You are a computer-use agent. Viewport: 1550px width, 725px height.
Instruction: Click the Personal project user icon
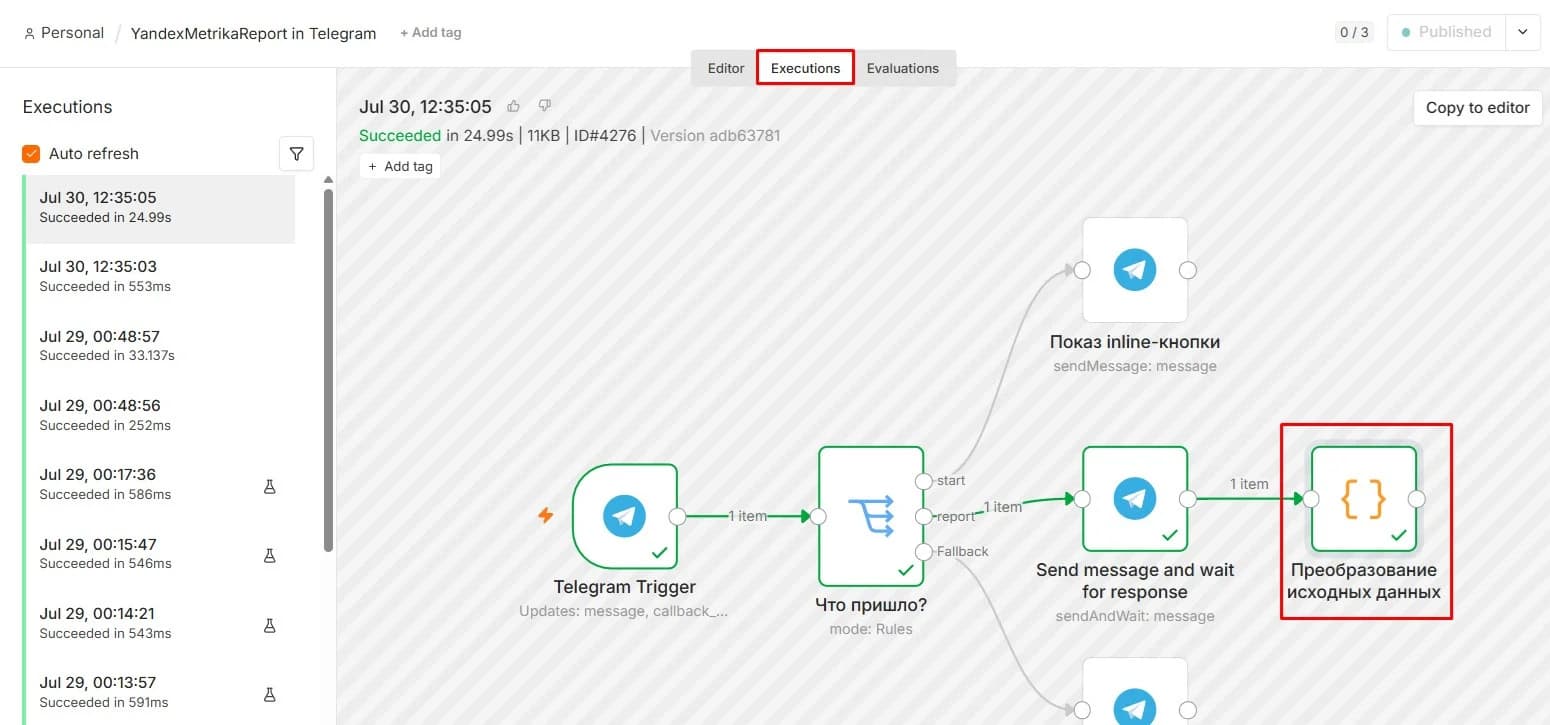pos(29,33)
